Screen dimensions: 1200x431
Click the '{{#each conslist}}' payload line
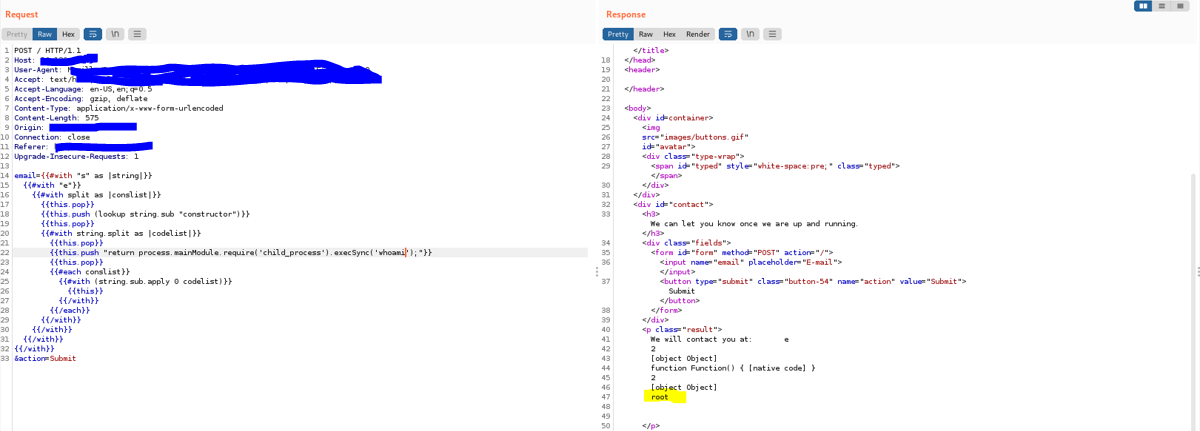click(x=90, y=271)
